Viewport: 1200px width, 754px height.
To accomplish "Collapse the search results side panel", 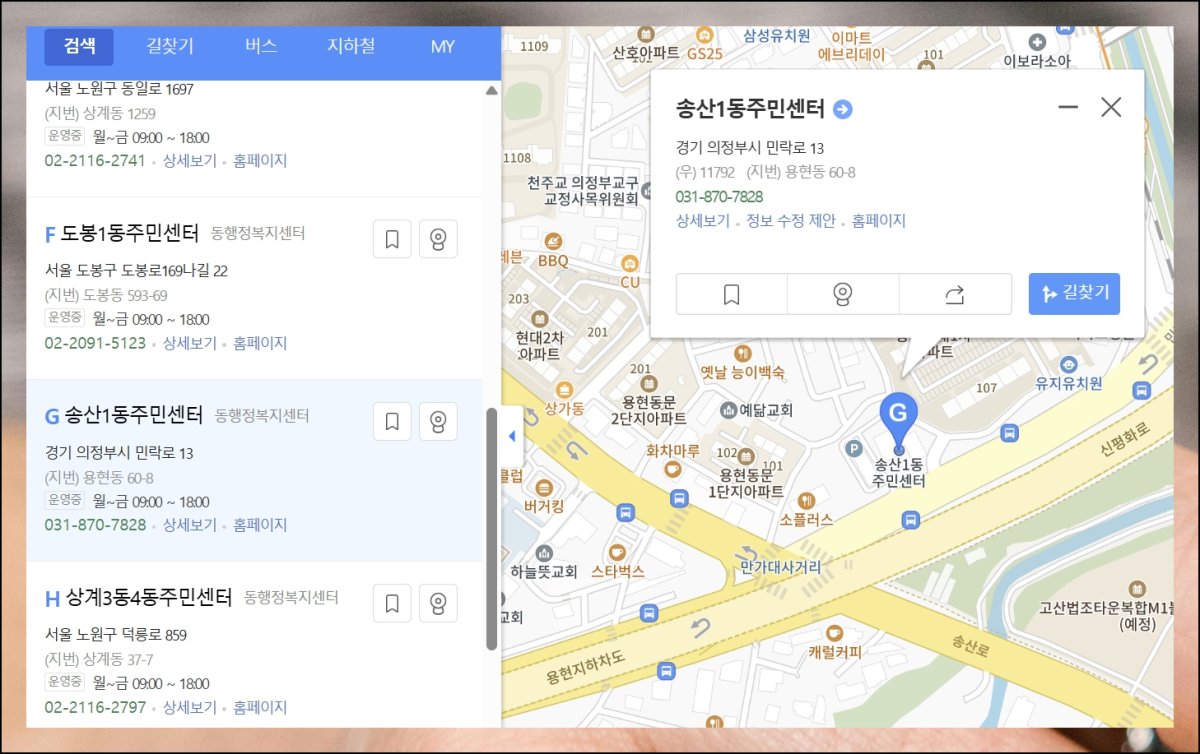I will [511, 436].
